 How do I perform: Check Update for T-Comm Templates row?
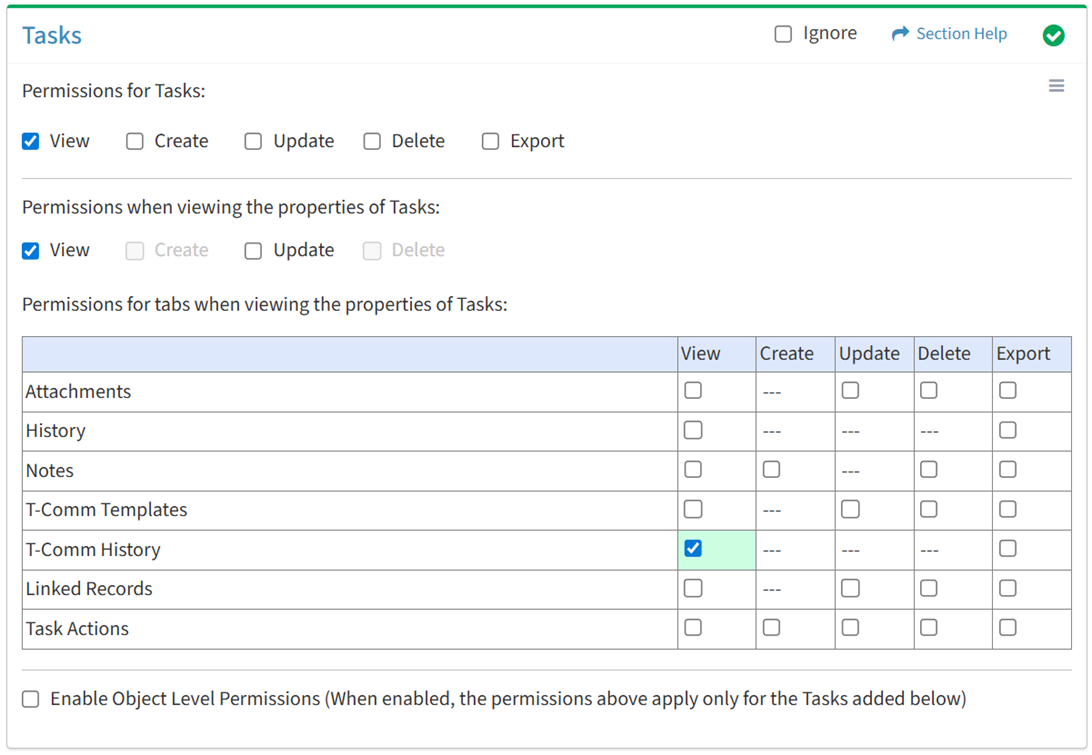tap(850, 509)
